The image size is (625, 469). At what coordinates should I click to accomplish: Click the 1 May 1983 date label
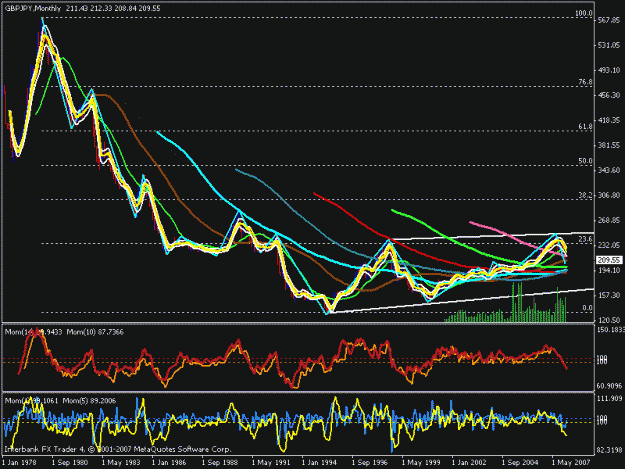tap(120, 463)
